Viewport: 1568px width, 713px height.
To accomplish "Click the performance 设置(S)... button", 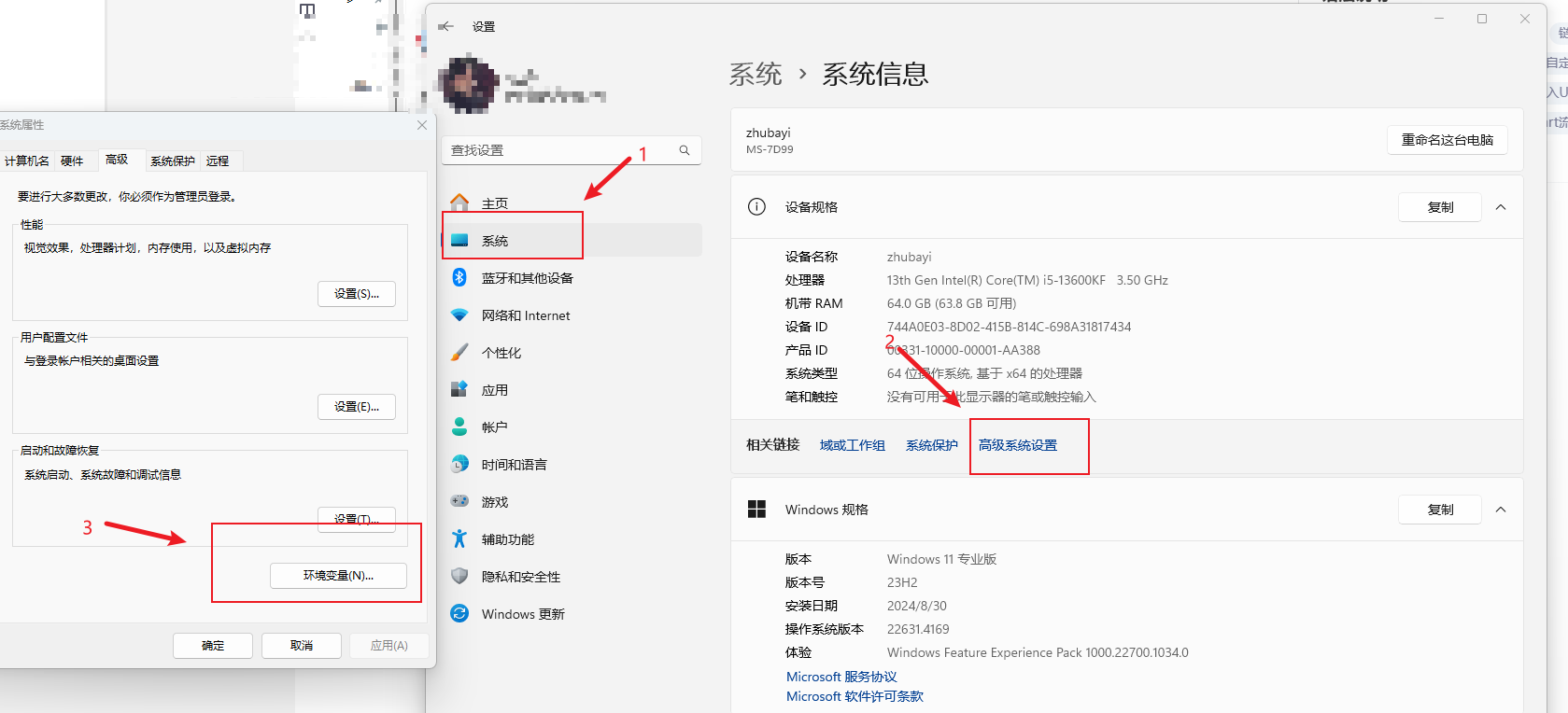I will (357, 293).
